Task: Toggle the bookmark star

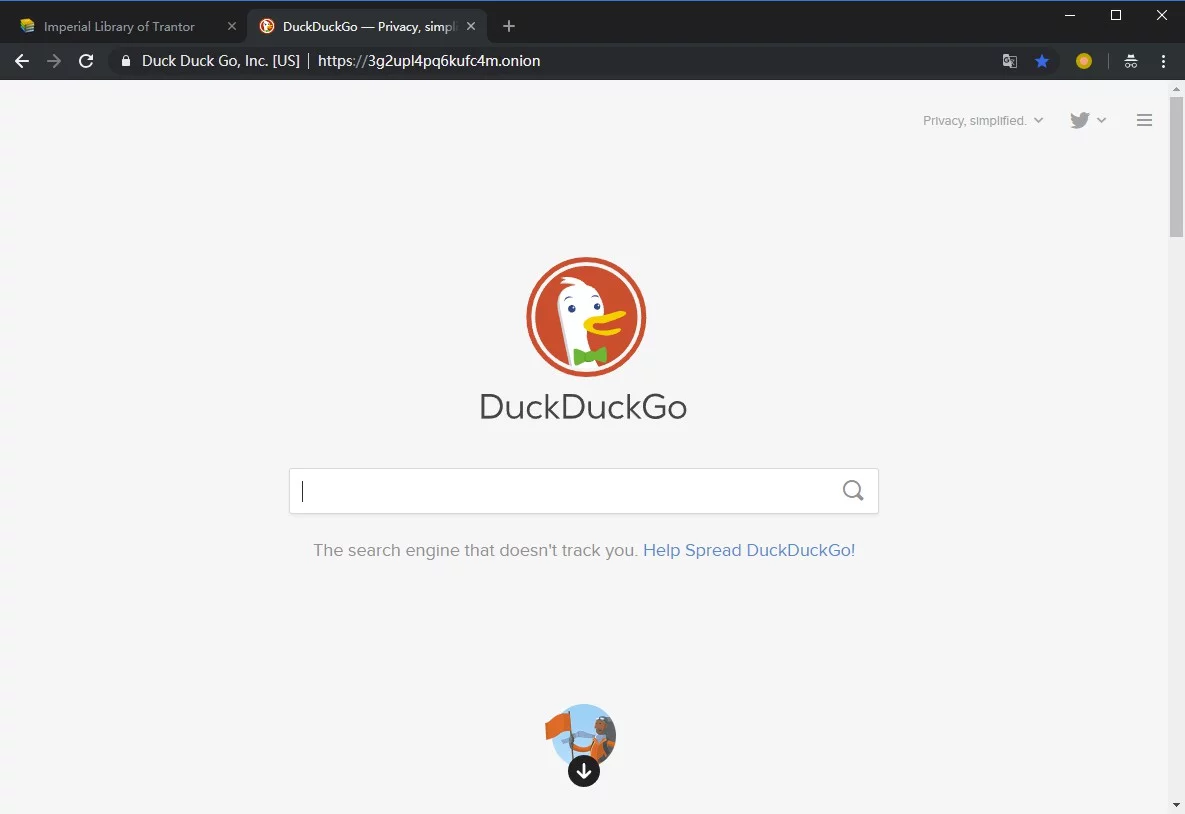Action: click(1041, 61)
